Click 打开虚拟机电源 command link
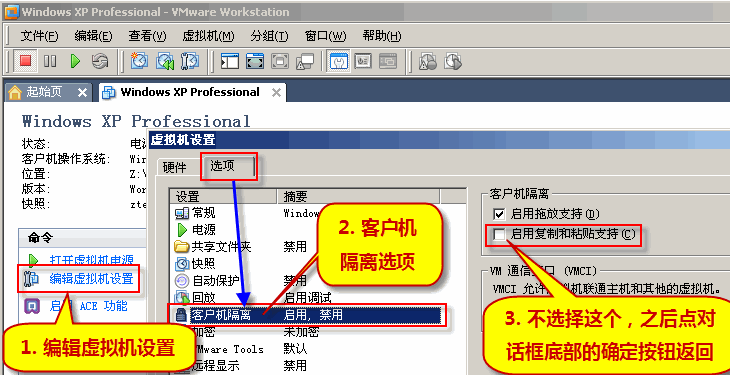730x375 pixels. click(92, 260)
